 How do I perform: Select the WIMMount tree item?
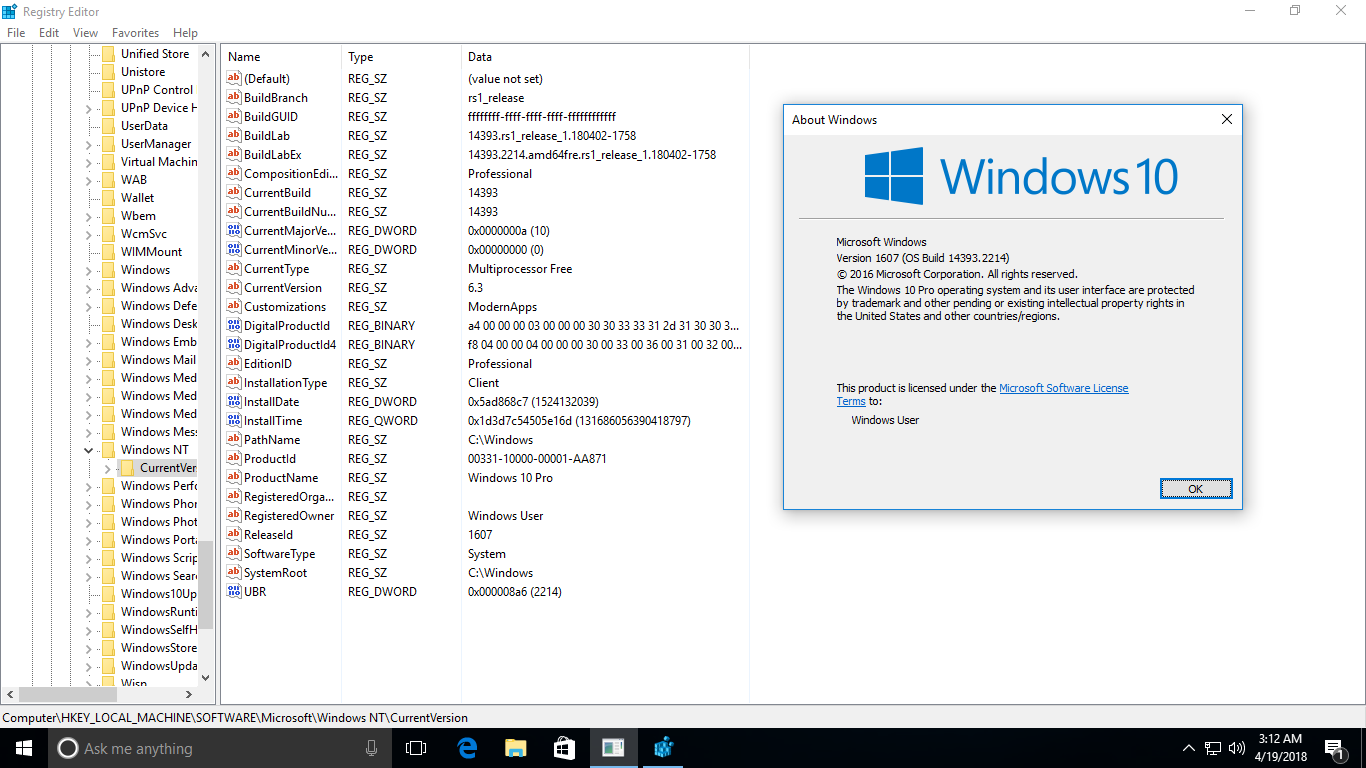[x=152, y=252]
